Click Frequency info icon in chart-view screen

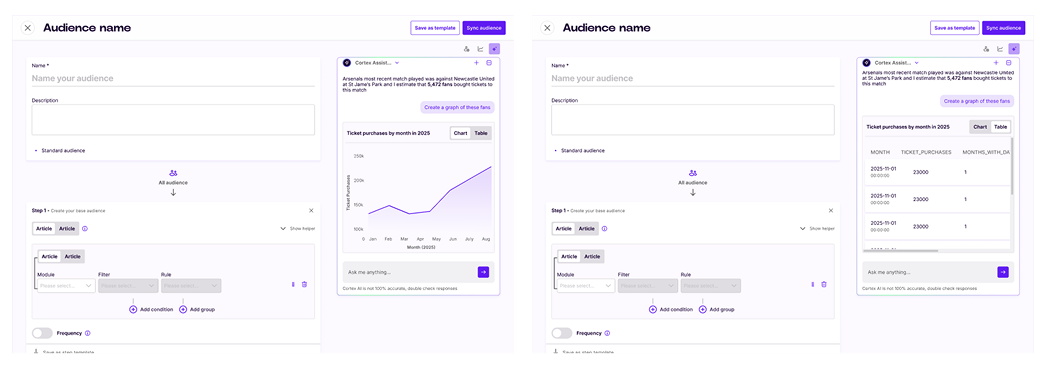tap(88, 333)
